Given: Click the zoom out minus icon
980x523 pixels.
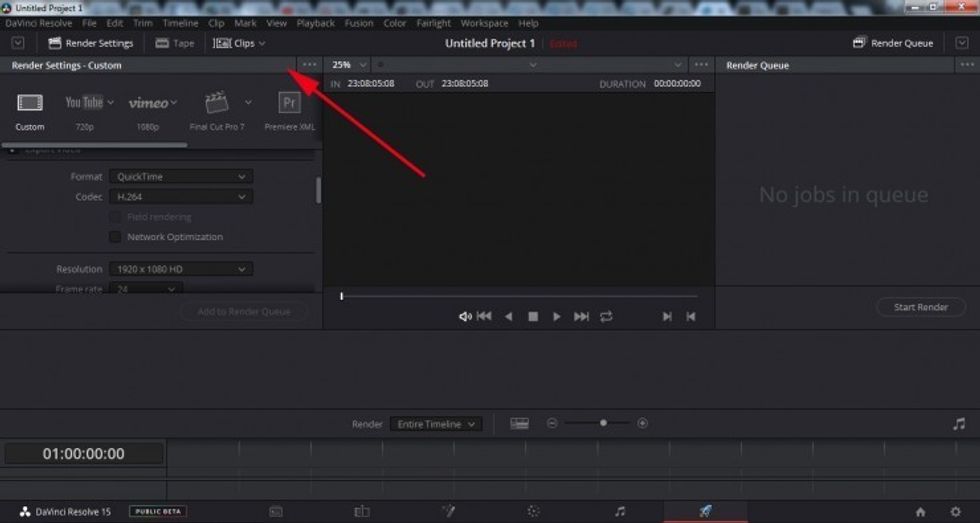Looking at the screenshot, I should [x=552, y=423].
